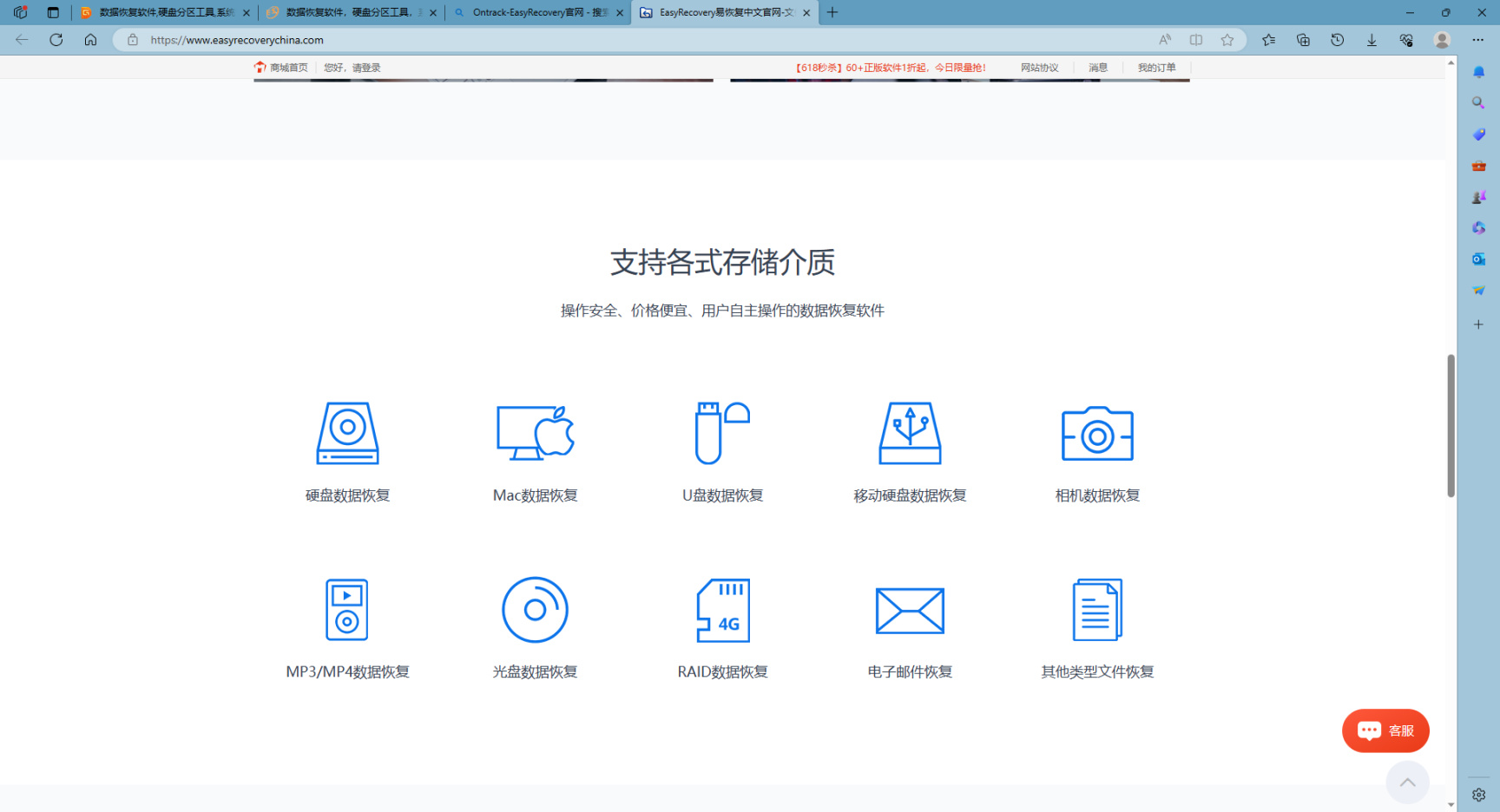
Task: Open the Edge sidebar shopping tag
Action: [x=1478, y=134]
